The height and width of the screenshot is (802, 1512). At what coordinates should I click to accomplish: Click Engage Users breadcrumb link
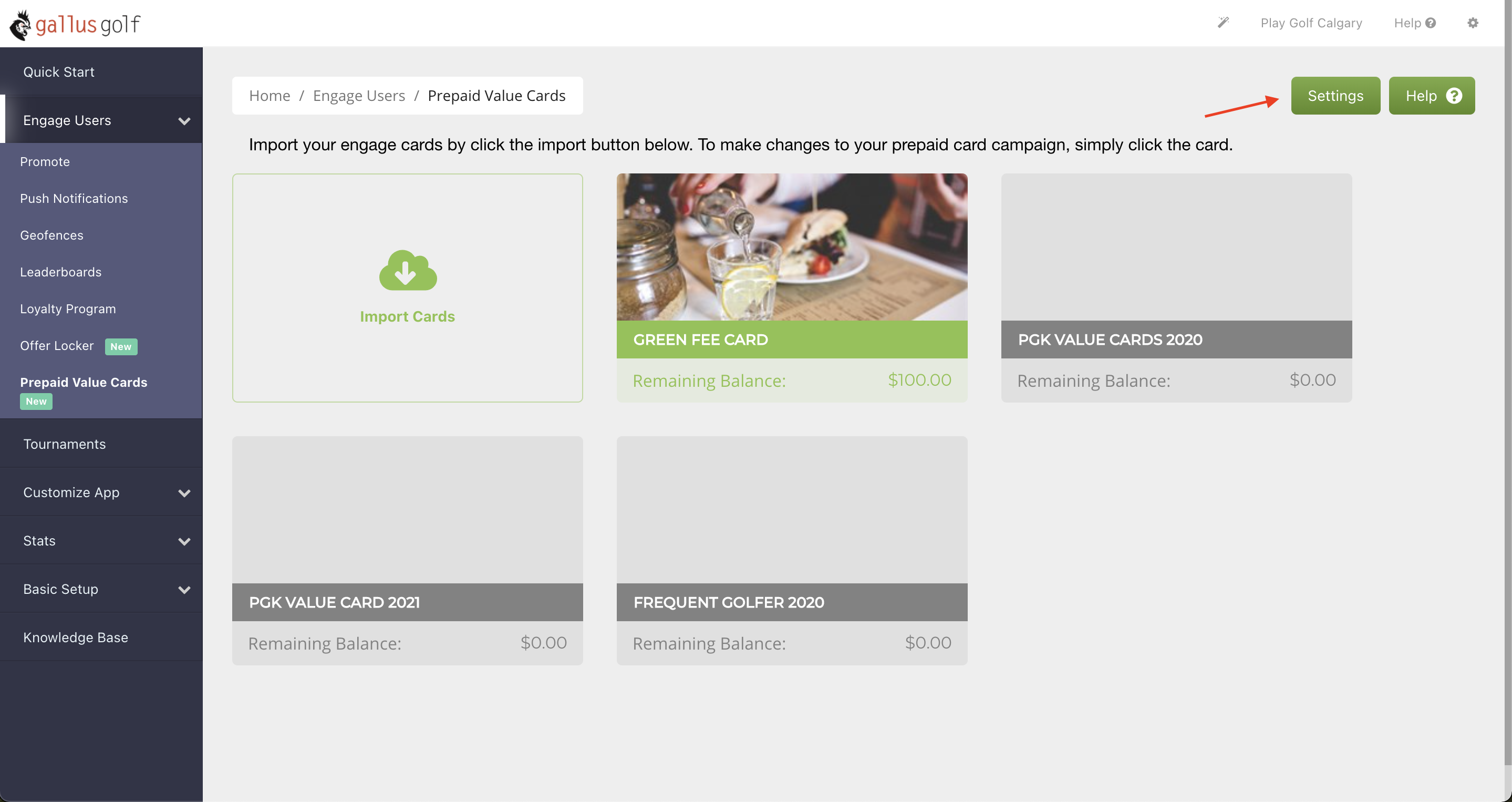click(359, 96)
